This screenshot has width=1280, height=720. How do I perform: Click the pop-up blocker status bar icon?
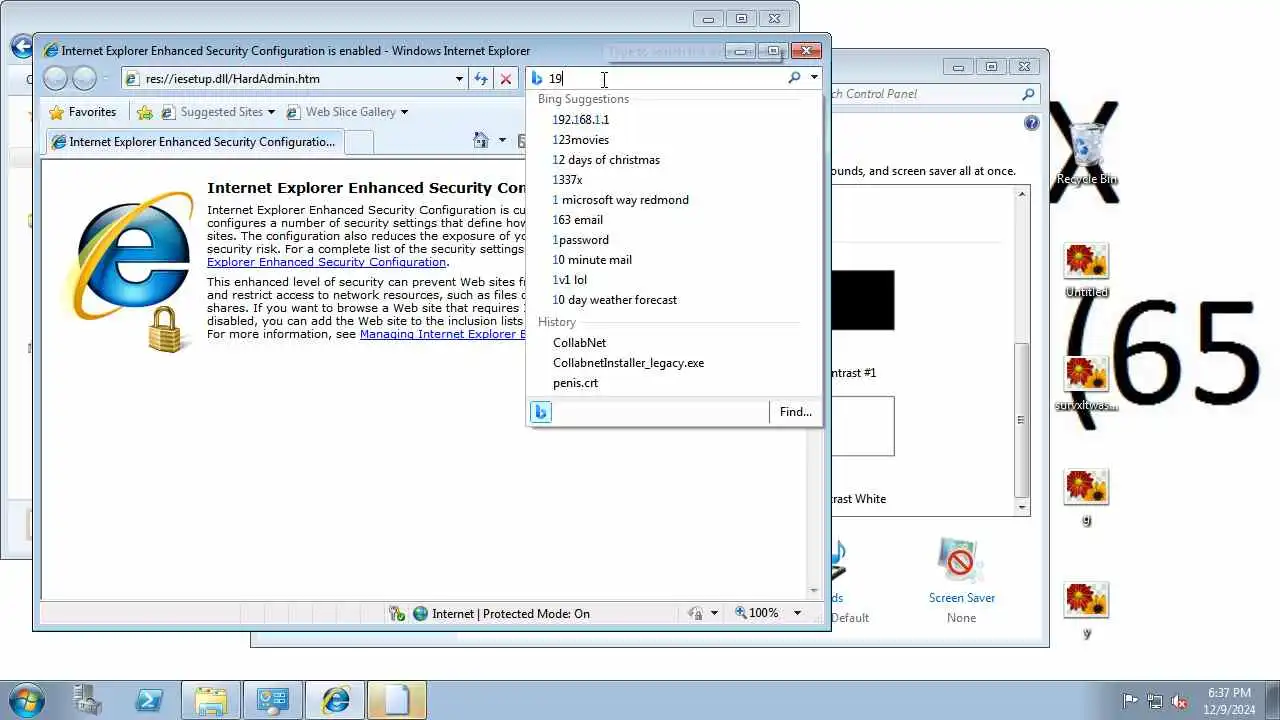[397, 614]
